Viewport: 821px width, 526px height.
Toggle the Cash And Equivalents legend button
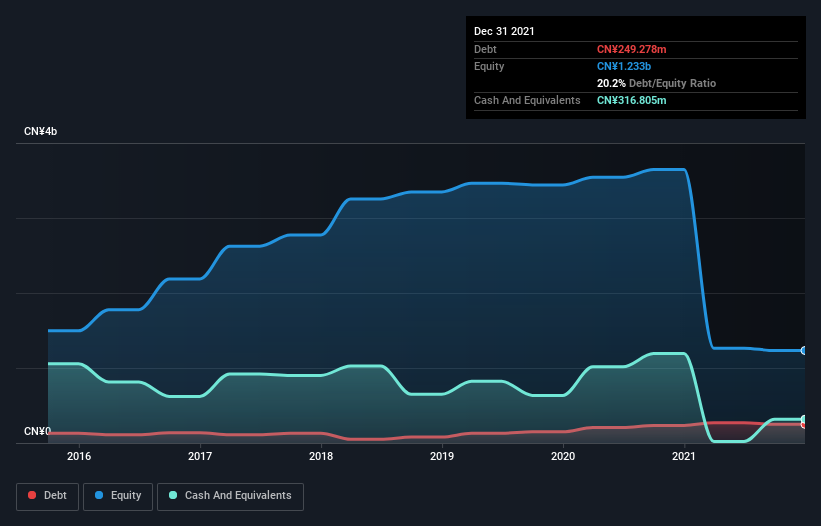(x=230, y=496)
